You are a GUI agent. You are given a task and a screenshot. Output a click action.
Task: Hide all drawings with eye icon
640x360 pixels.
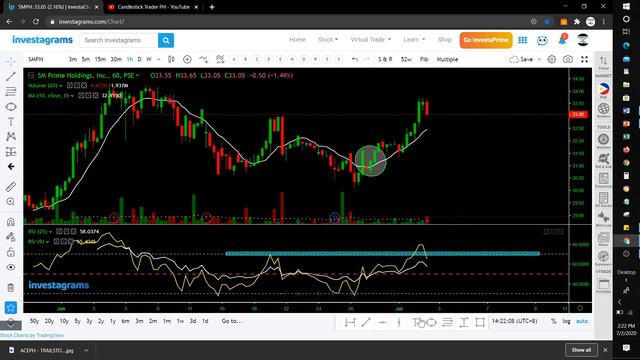(11, 267)
